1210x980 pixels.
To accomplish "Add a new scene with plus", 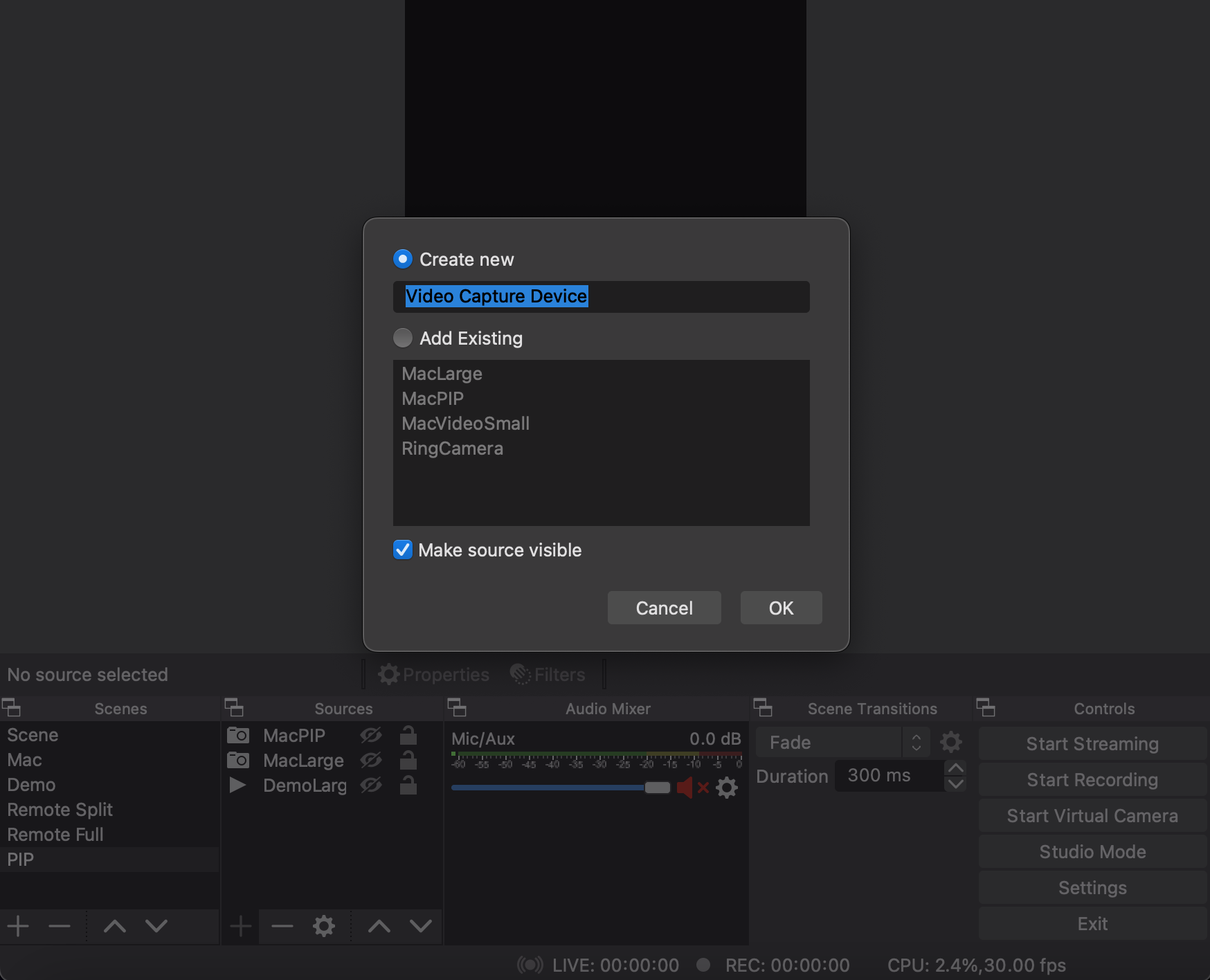I will point(18,926).
